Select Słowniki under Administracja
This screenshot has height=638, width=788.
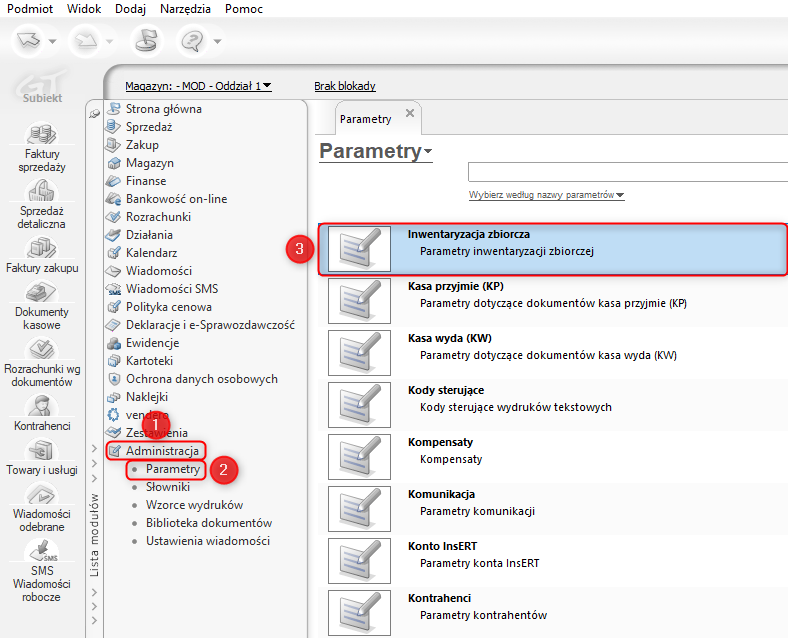(x=168, y=487)
